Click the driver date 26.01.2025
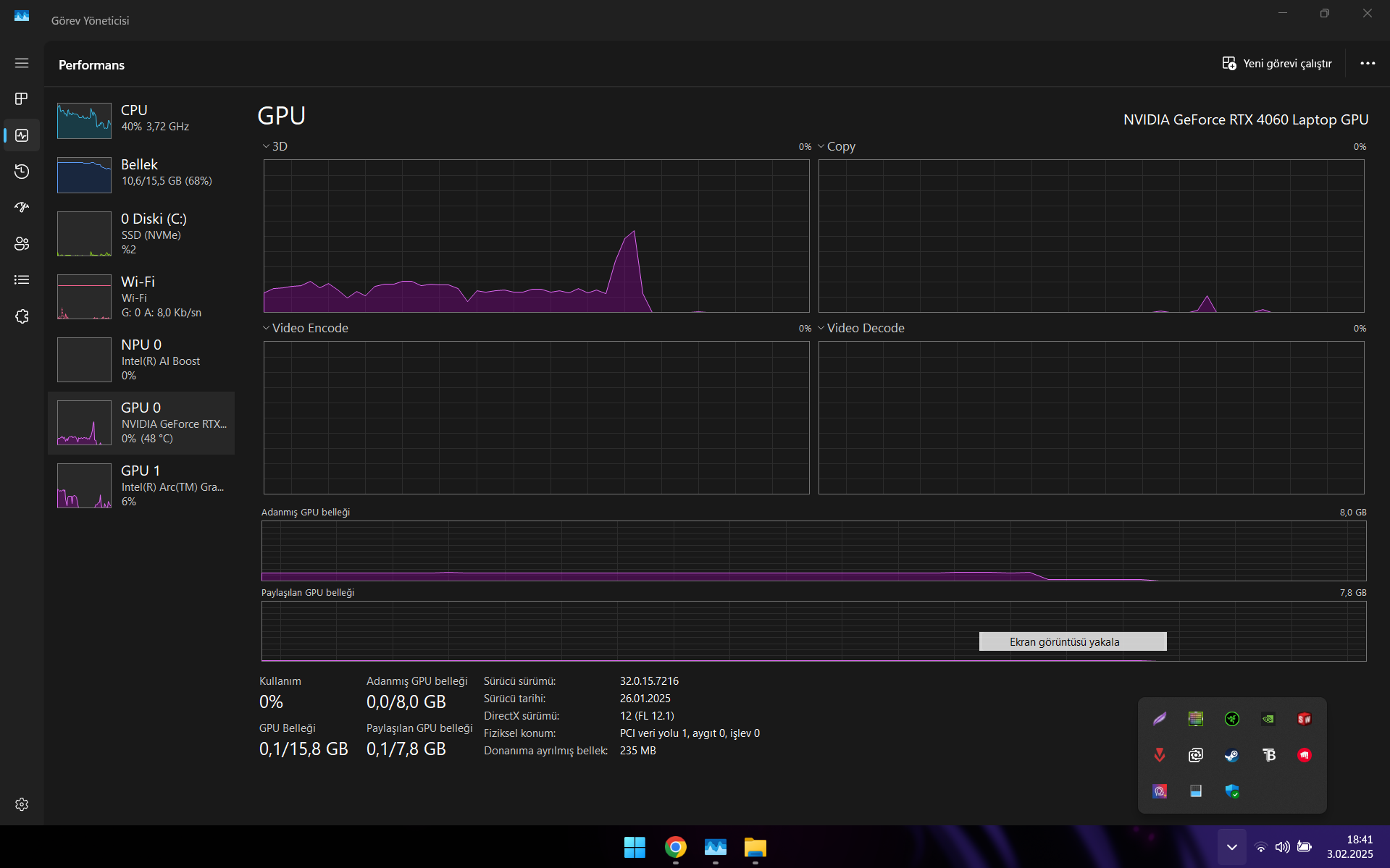Image resolution: width=1390 pixels, height=868 pixels. [645, 699]
